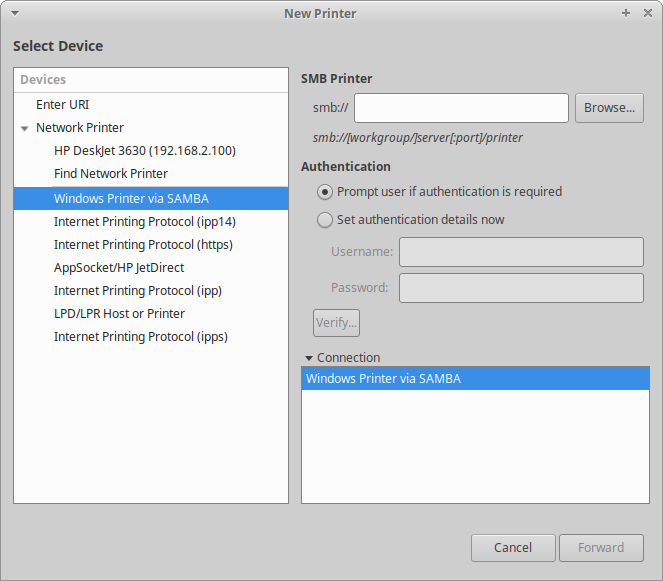This screenshot has height=581, width=663.
Task: Collapse the Network Printer tree node
Action: (25, 128)
